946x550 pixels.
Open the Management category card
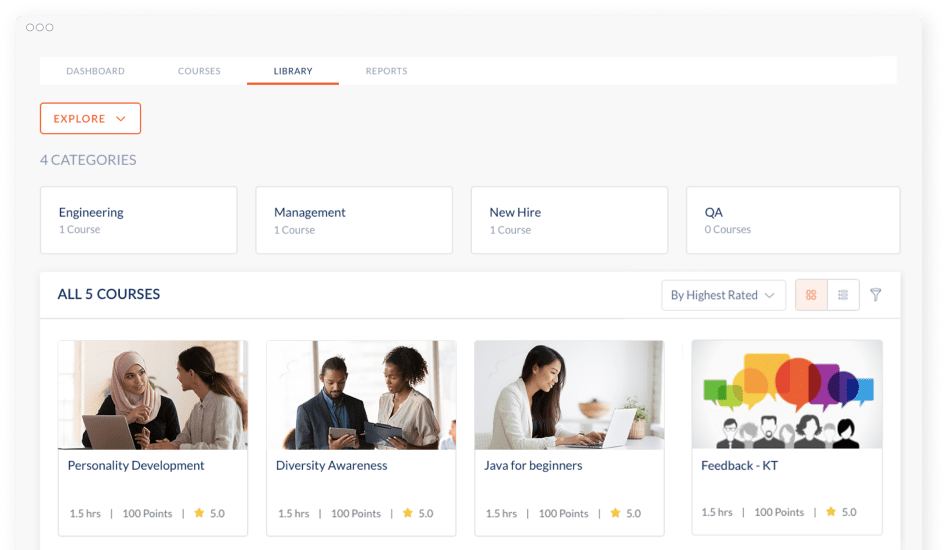(354, 220)
